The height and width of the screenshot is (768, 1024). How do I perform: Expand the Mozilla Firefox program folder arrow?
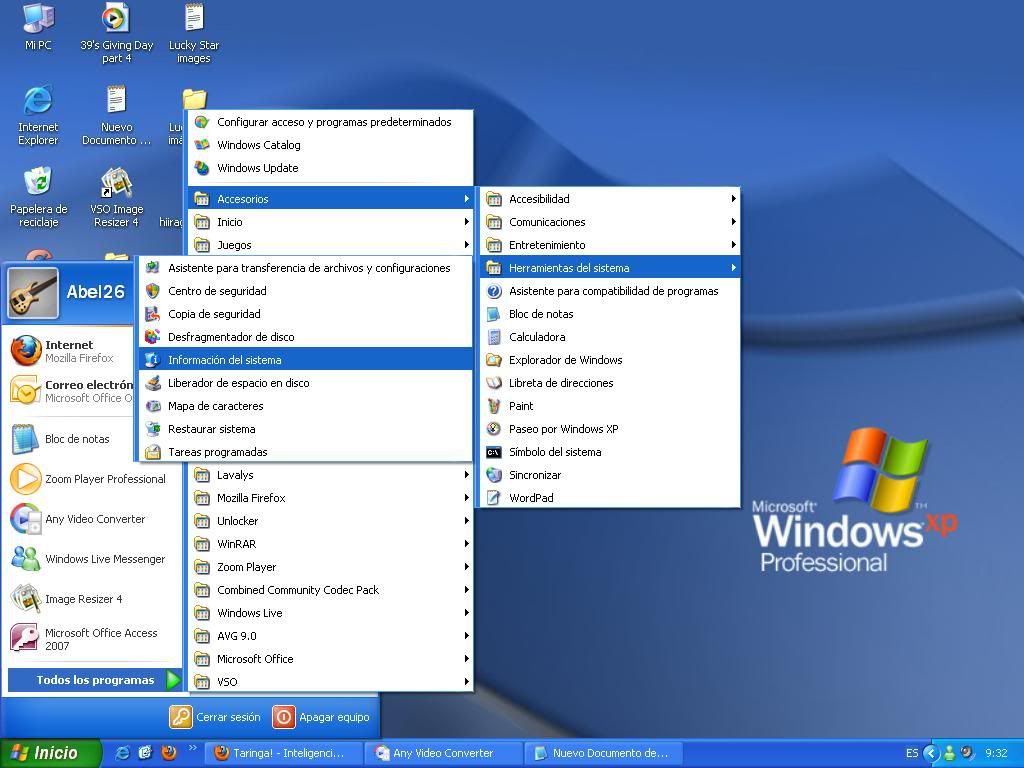pos(466,498)
